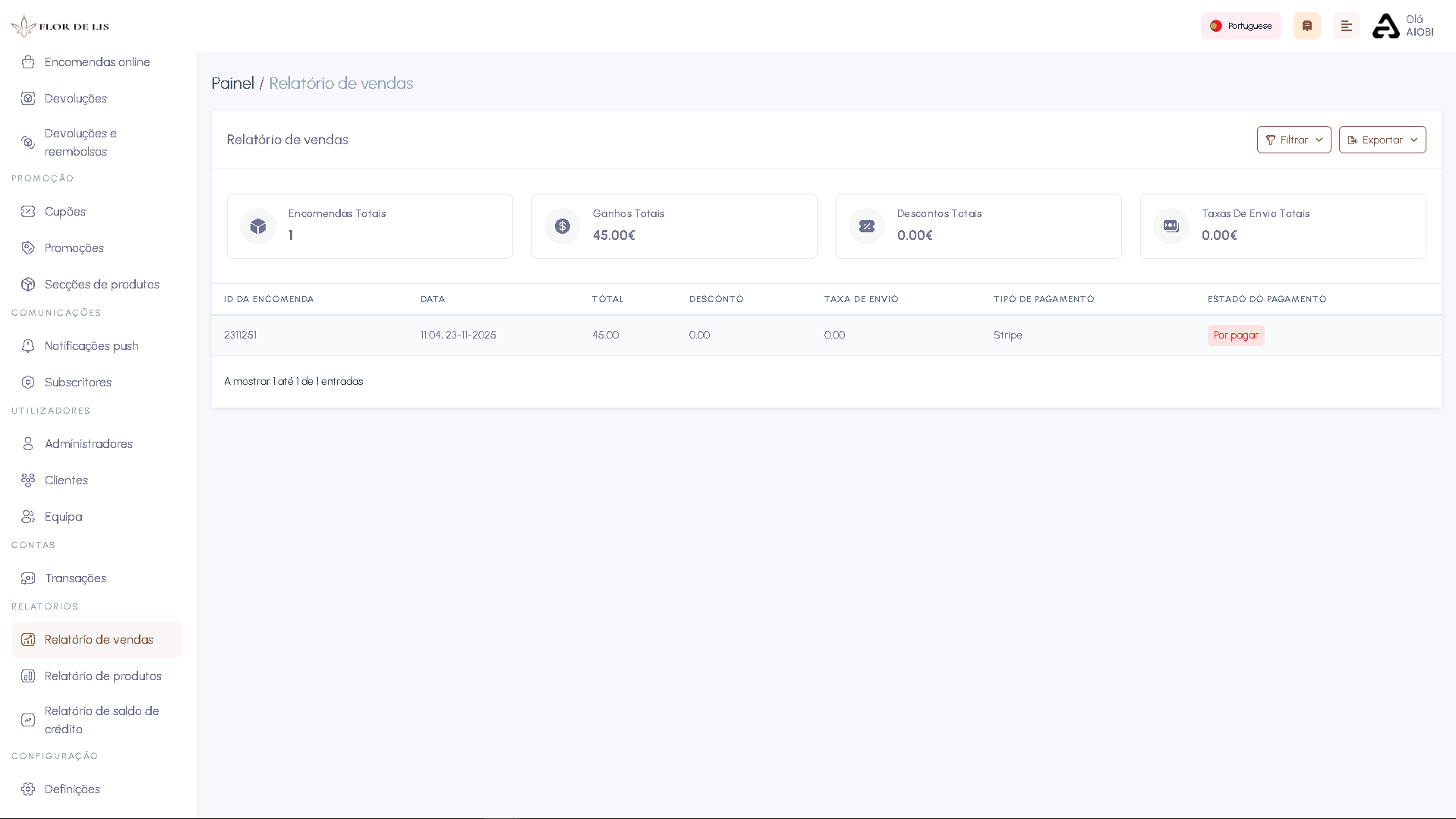Toggle the sidebar menu lines icon

click(1347, 25)
